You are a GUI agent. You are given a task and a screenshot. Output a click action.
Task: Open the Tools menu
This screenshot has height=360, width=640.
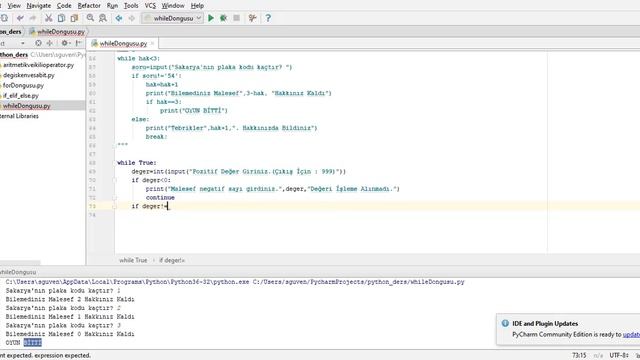click(131, 6)
